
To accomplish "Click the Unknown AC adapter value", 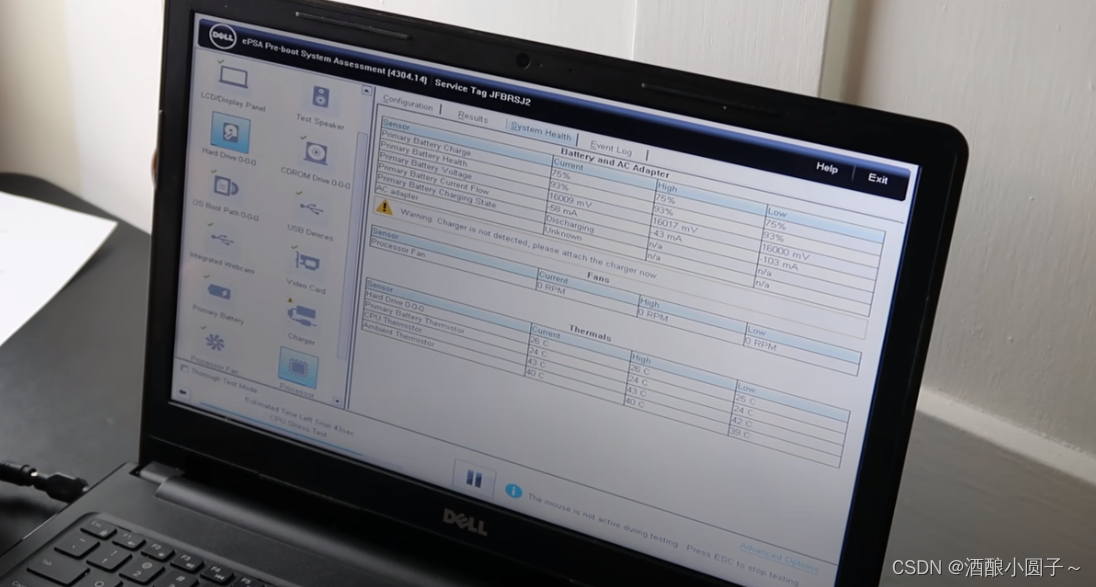I will coord(563,232).
